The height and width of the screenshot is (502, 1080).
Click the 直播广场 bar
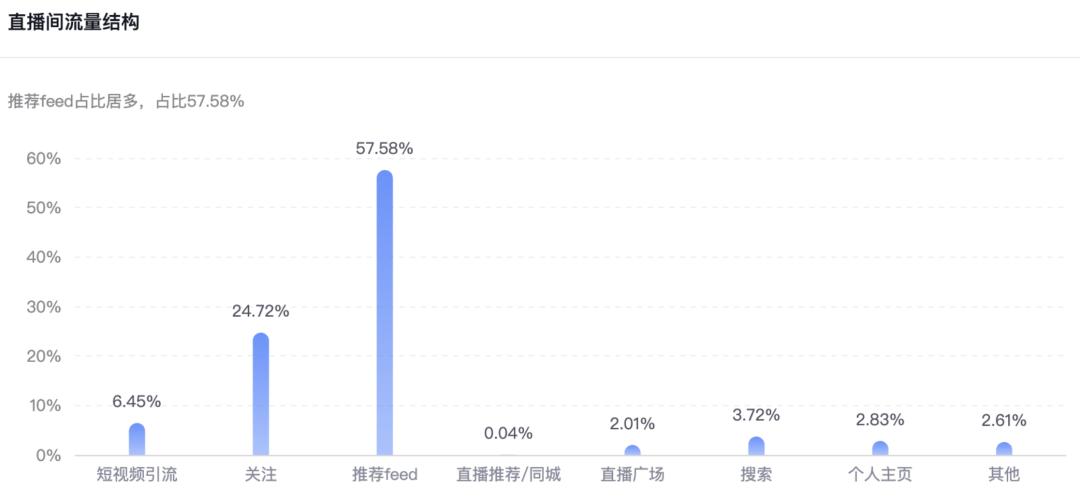pyautogui.click(x=632, y=450)
